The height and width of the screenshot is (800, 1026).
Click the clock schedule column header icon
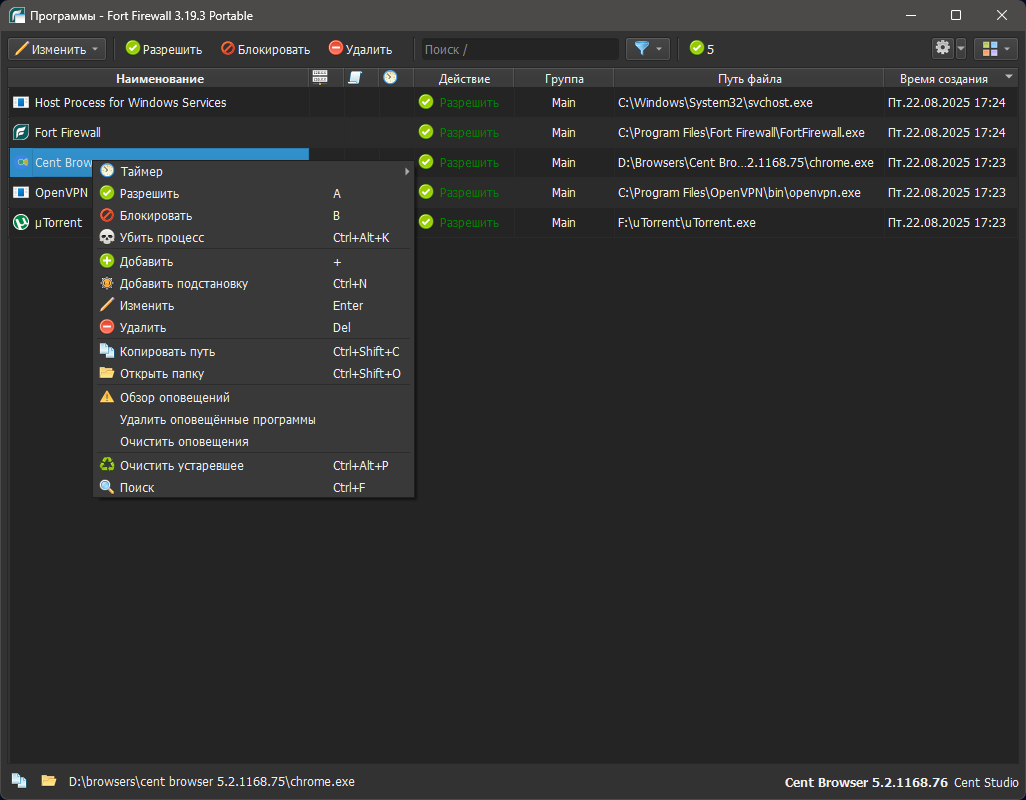[391, 78]
